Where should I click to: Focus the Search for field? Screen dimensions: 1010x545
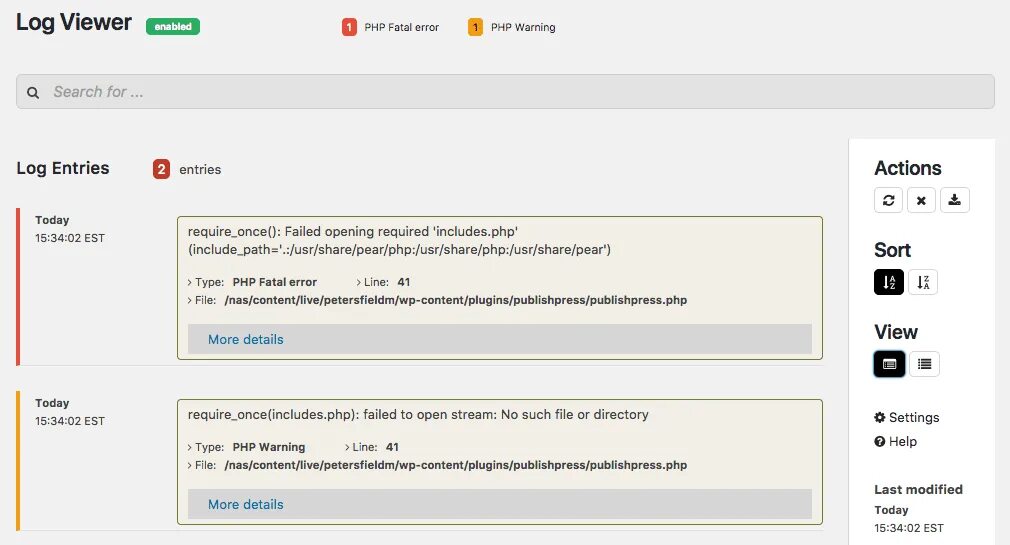(500, 92)
